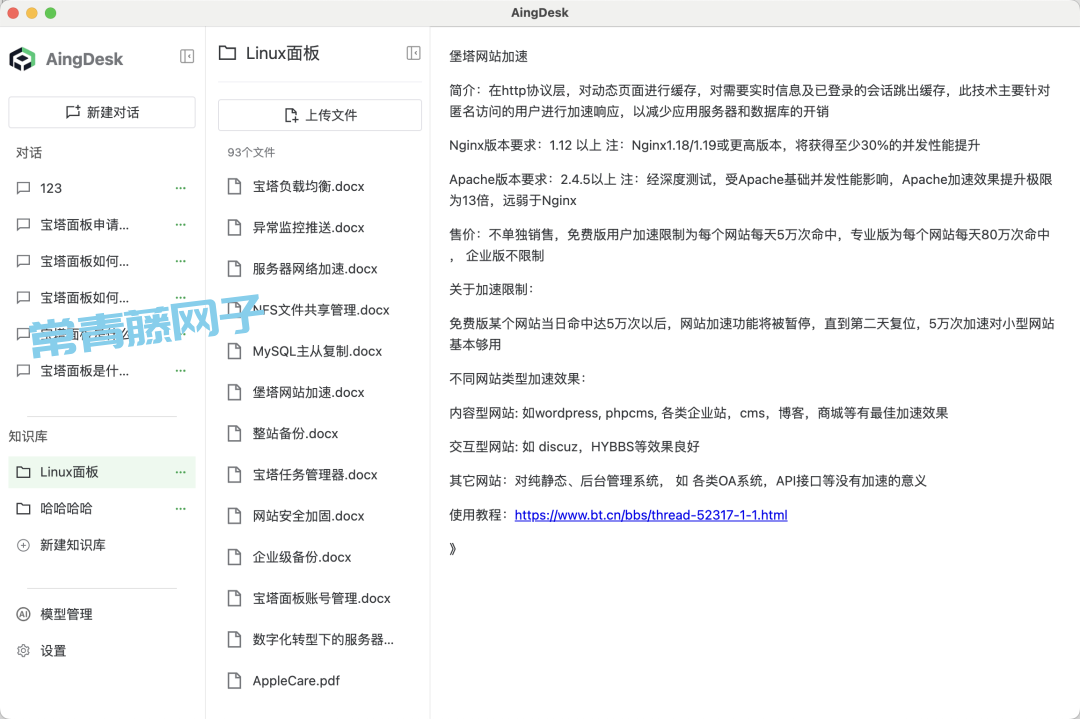The width and height of the screenshot is (1080, 719).
Task: Open options menu for the 123 conversation
Action: 180,188
